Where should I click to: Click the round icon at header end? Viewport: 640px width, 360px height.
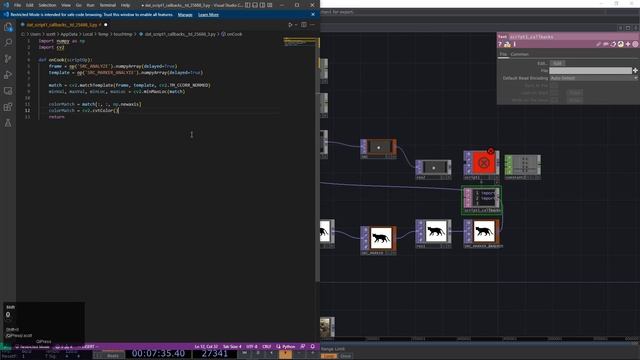pyautogui.click(x=635, y=44)
